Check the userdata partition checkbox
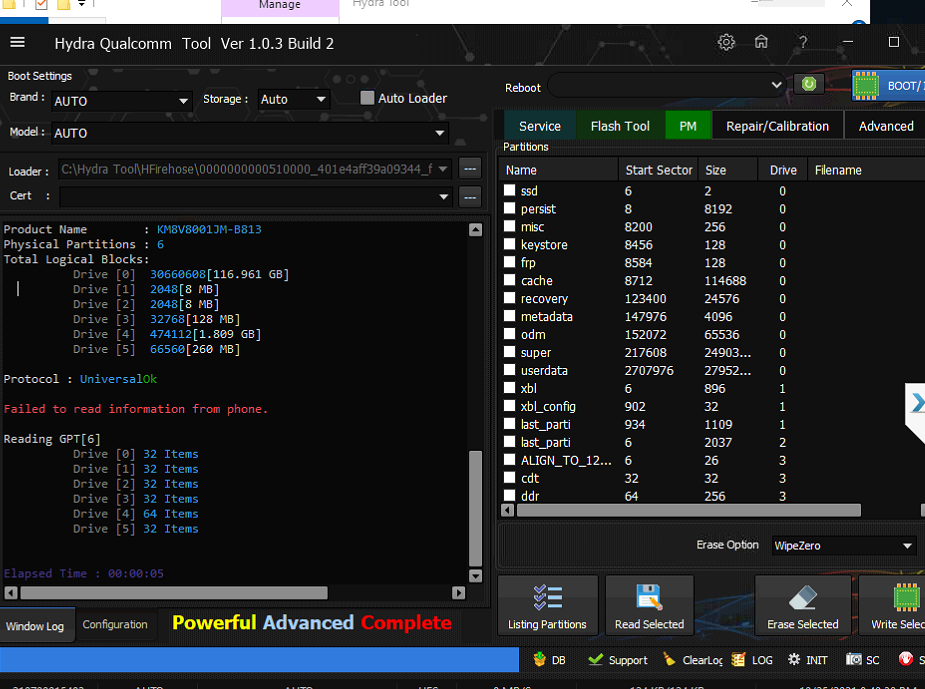The image size is (925, 689). tap(510, 369)
